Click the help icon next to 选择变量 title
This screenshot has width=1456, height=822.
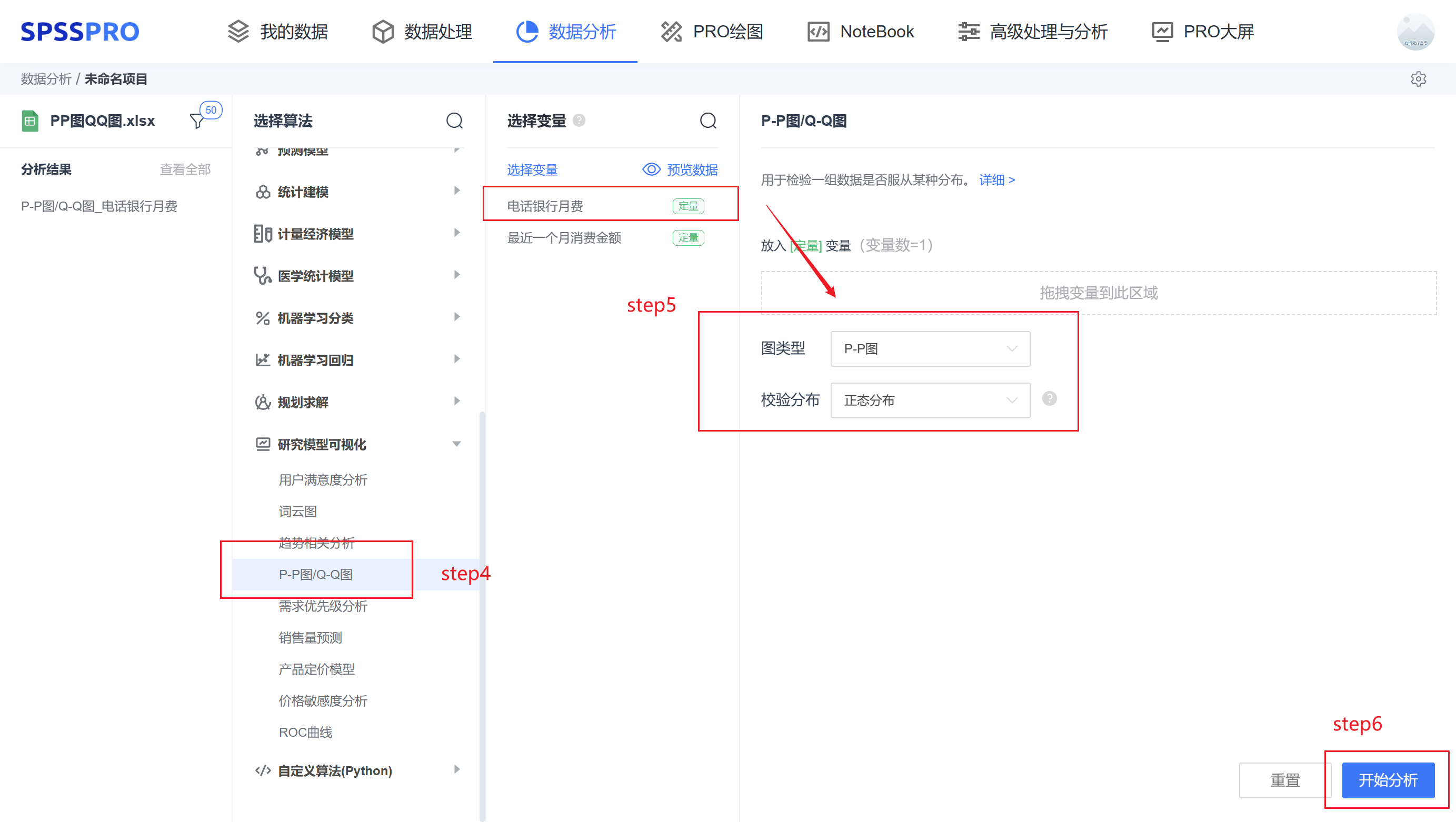pos(579,121)
